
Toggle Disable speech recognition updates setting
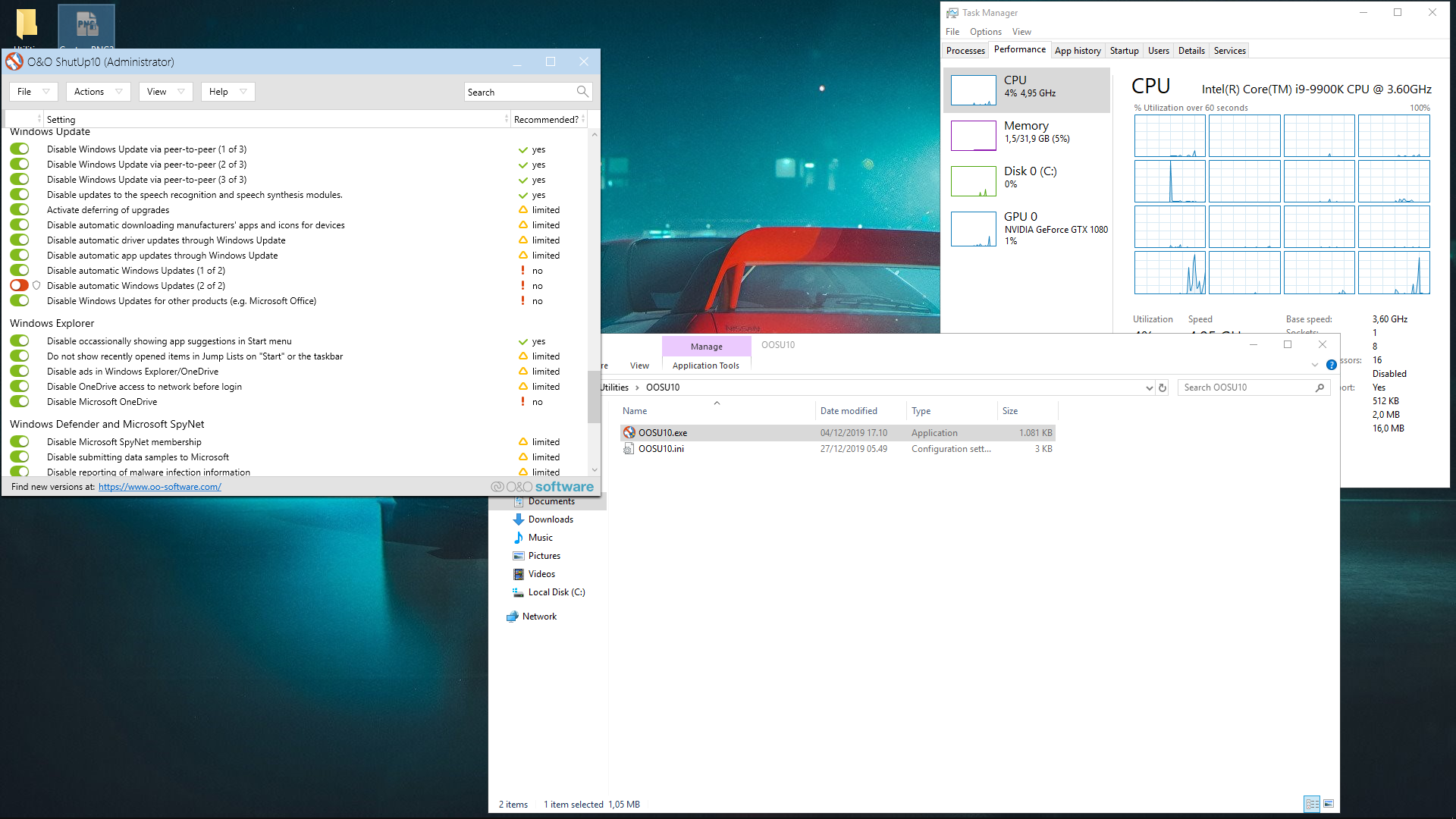[x=20, y=195]
